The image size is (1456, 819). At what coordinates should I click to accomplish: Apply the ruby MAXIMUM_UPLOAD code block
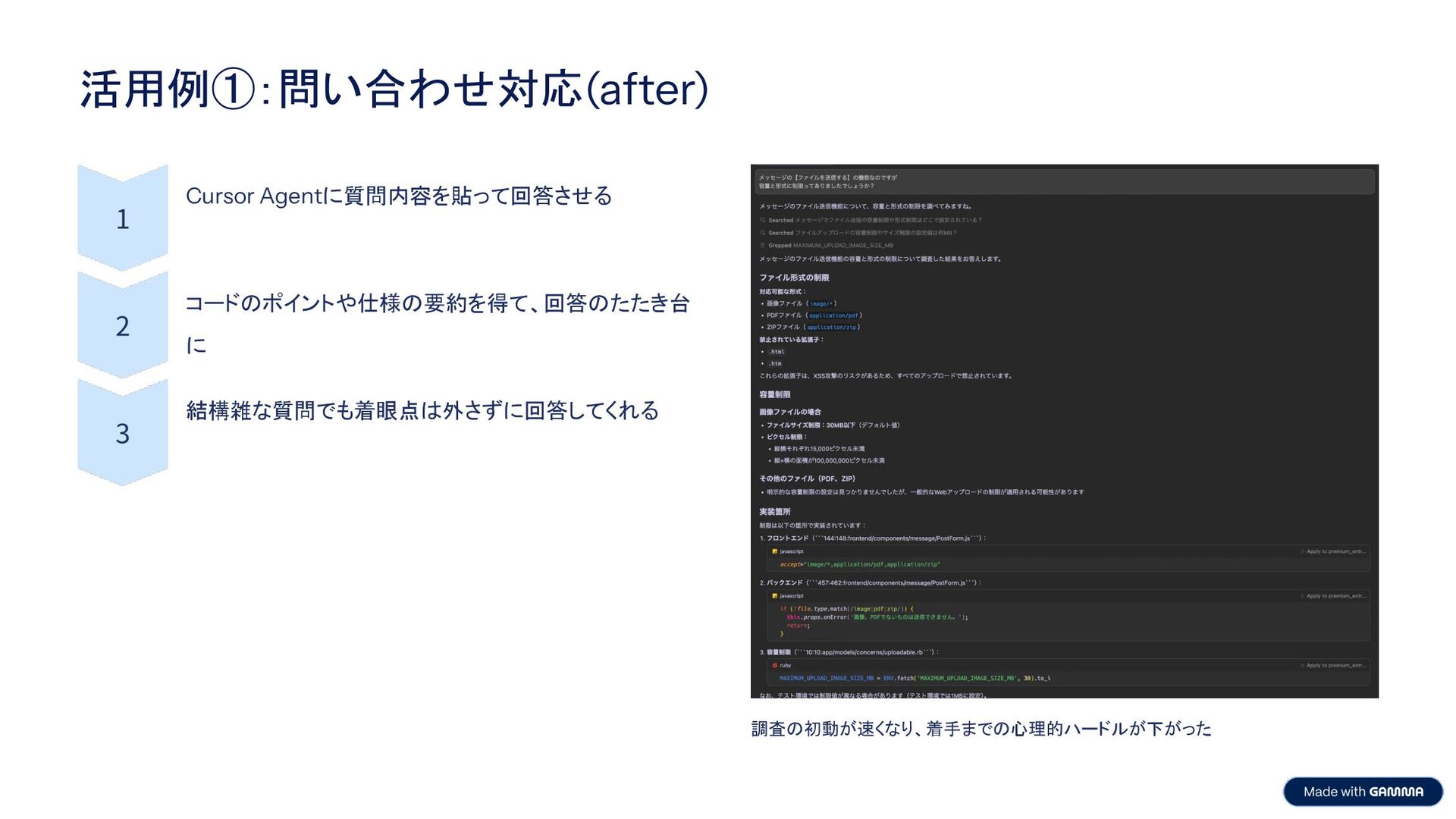point(1333,665)
